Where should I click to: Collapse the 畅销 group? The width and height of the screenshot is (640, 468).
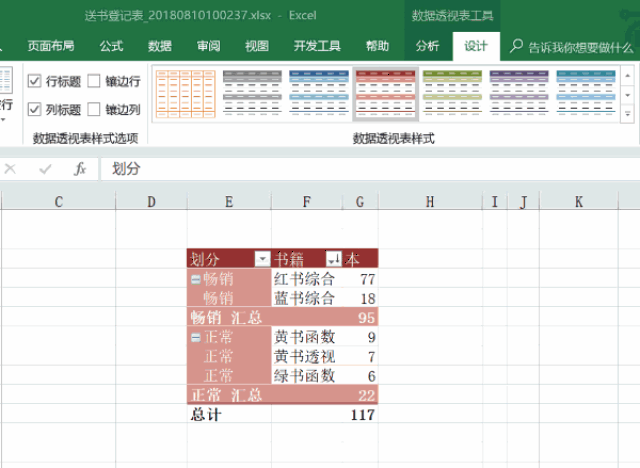pyautogui.click(x=196, y=279)
